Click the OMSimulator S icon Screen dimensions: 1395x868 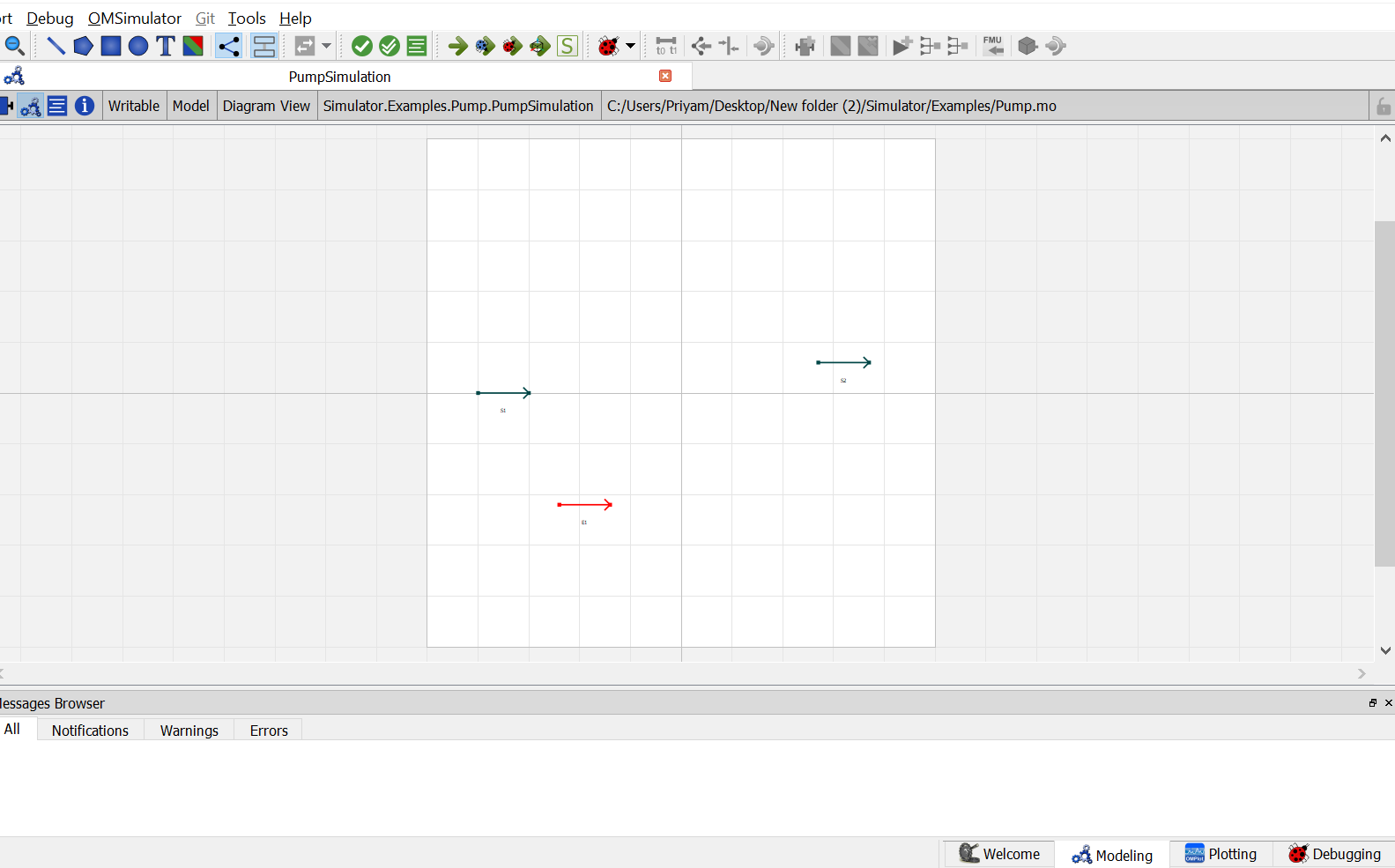(568, 46)
